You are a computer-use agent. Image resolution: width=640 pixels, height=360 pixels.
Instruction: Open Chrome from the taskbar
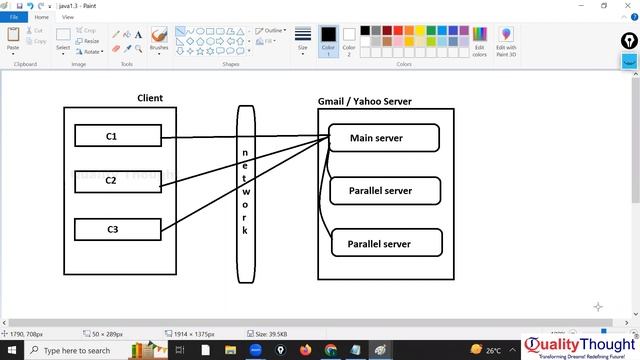[x=331, y=350]
